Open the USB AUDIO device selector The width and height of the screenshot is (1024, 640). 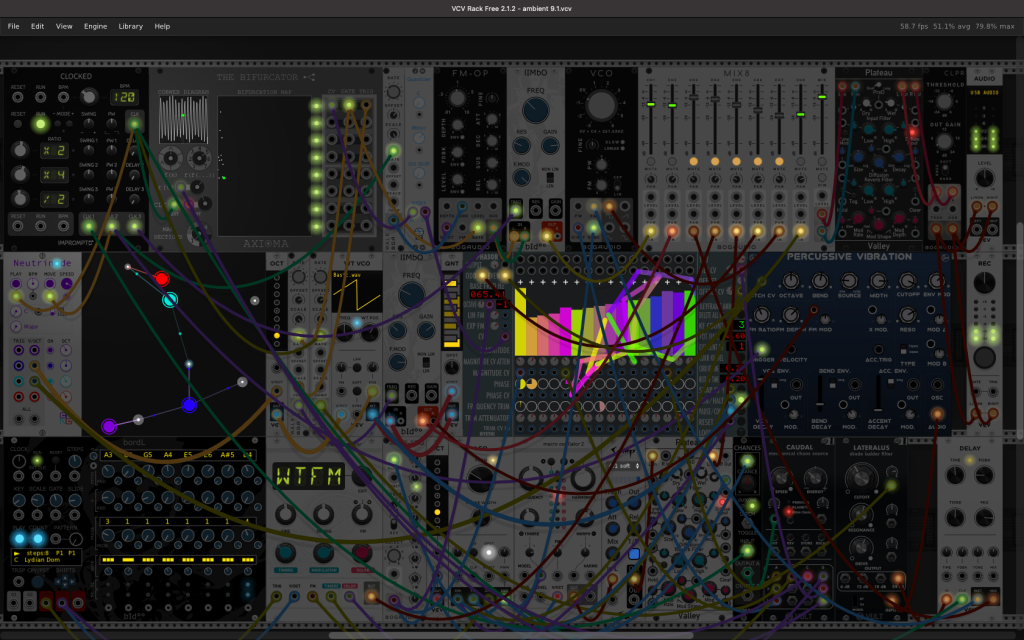tap(984, 92)
